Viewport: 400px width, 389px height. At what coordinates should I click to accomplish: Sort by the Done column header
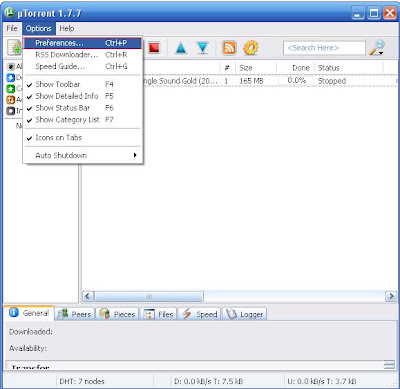coord(295,68)
